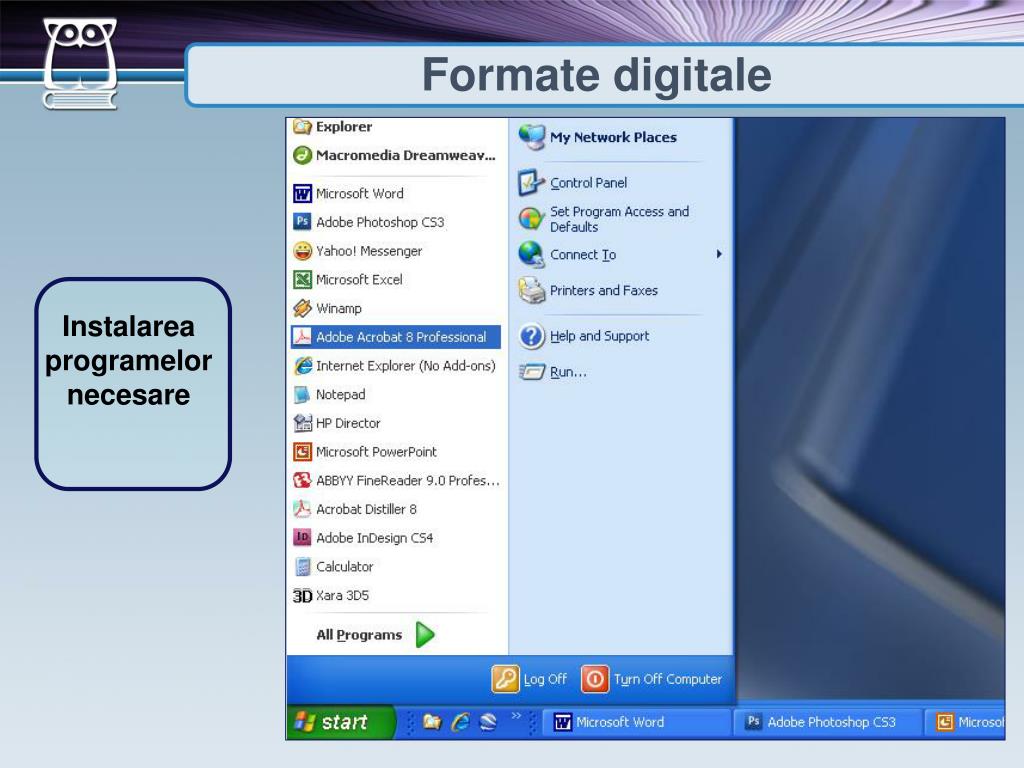The width and height of the screenshot is (1024, 768).
Task: Click the Help and Support question mark icon
Action: pos(531,336)
